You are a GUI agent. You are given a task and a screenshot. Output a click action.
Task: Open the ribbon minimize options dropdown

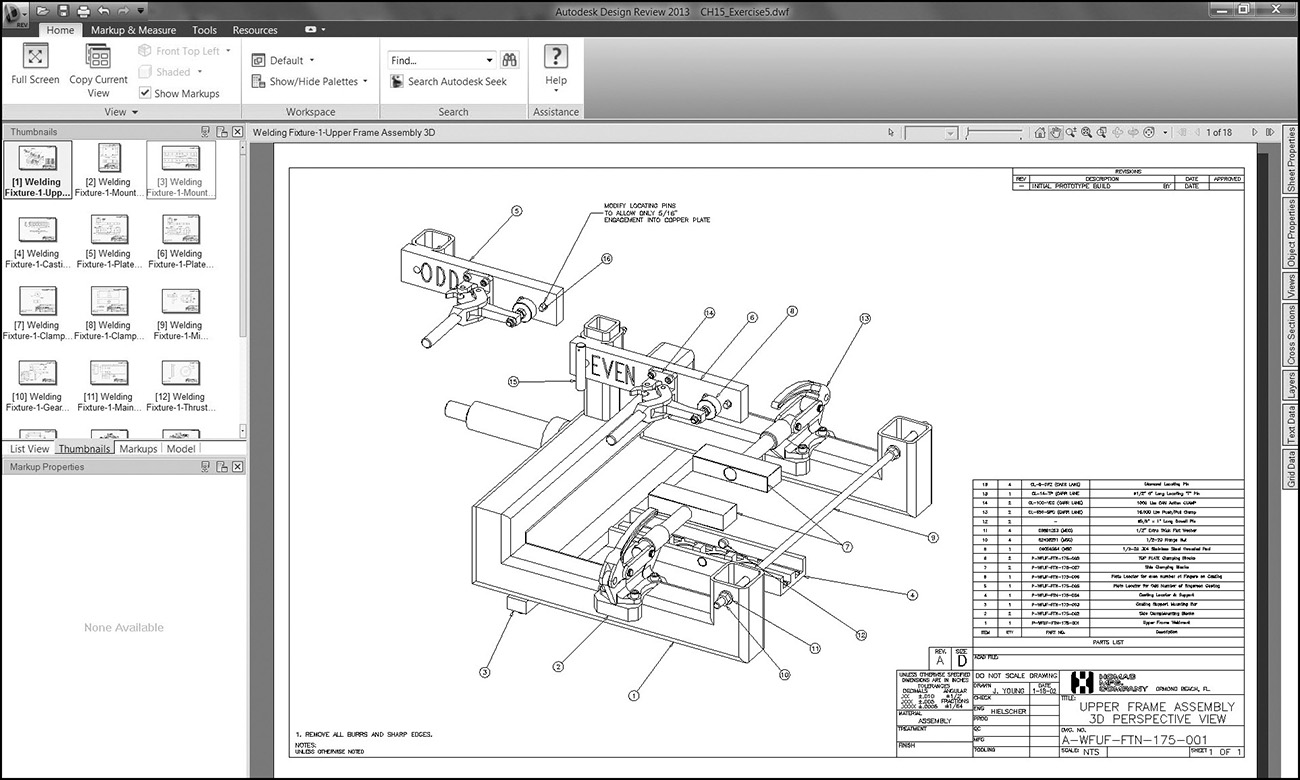(324, 30)
